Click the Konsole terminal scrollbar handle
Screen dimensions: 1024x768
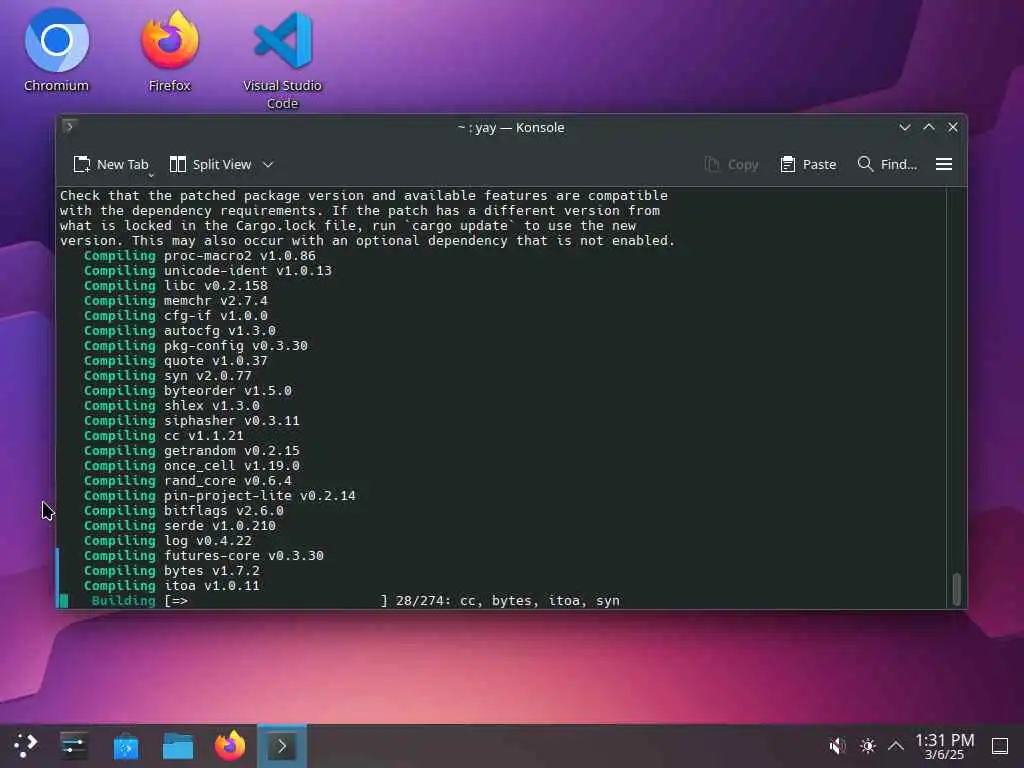click(x=957, y=589)
